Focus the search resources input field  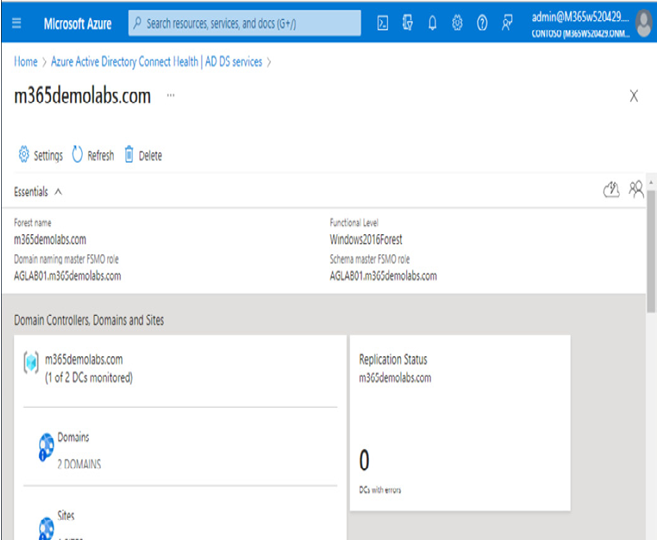(244, 23)
